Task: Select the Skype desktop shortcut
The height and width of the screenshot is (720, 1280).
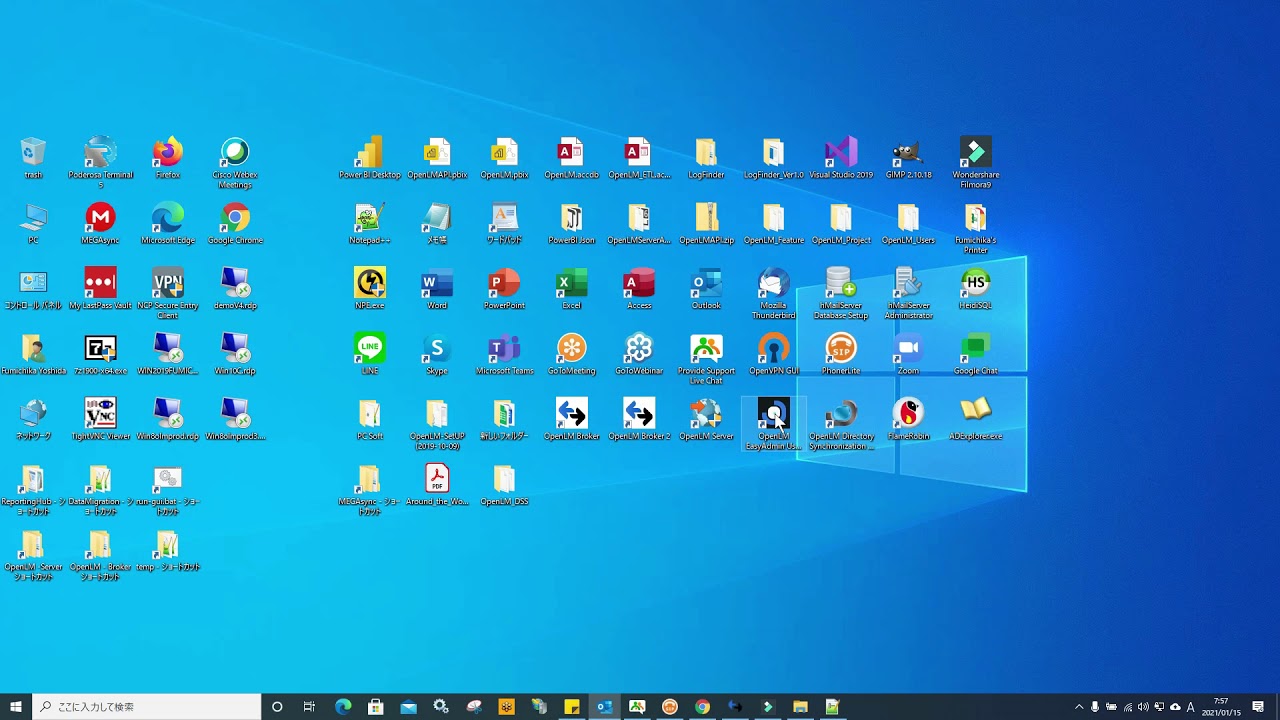Action: (x=437, y=354)
